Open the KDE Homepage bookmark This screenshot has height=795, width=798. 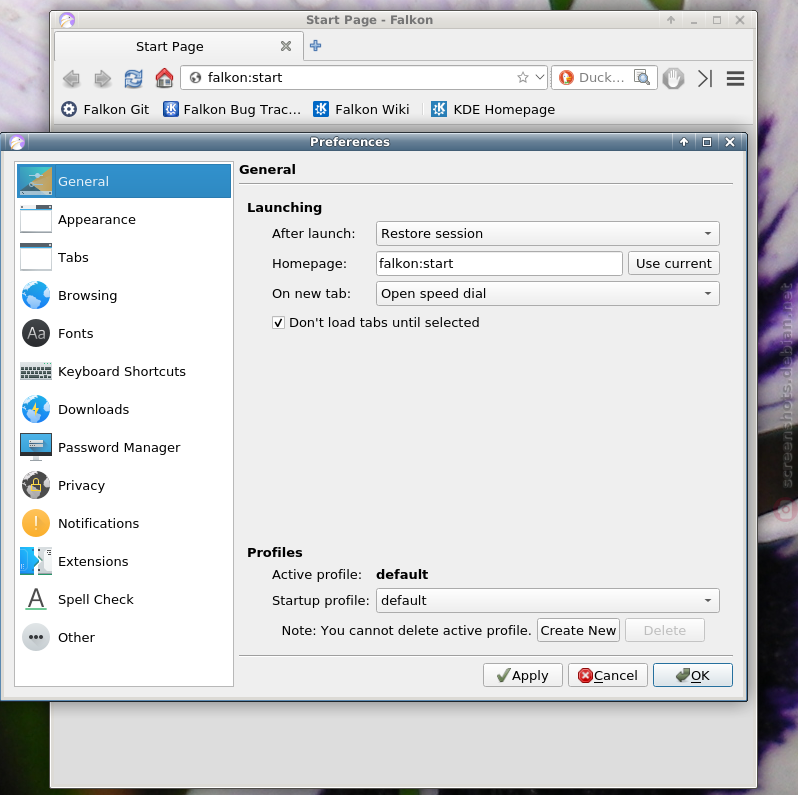coord(493,109)
